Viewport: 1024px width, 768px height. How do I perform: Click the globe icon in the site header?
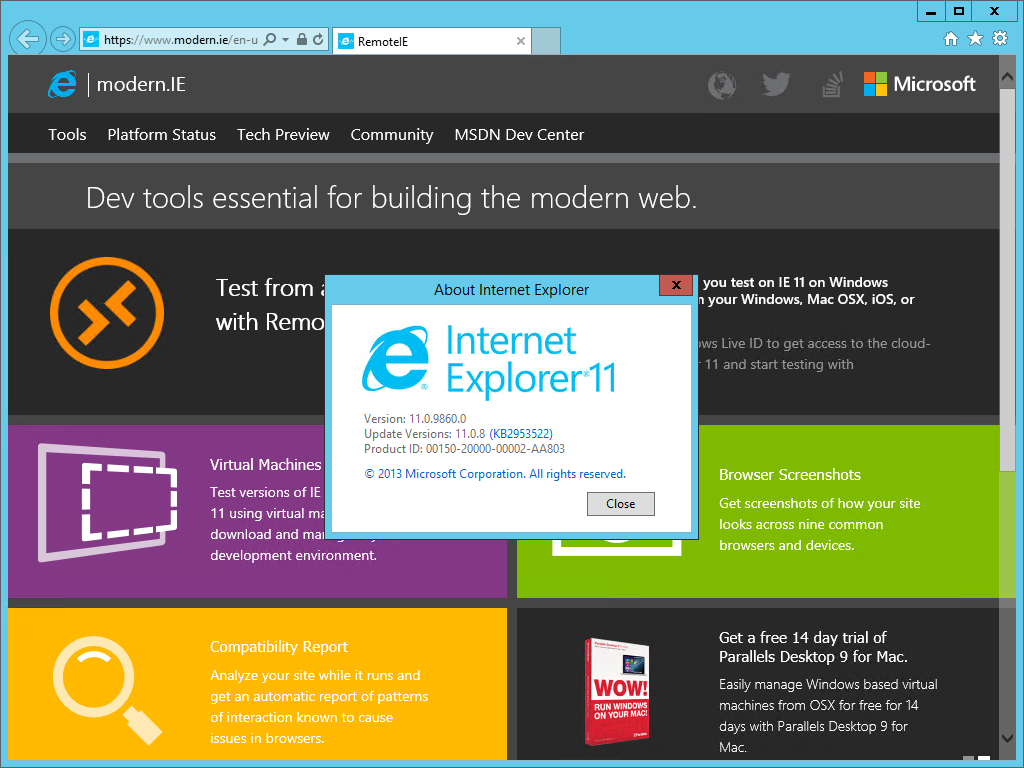pos(722,85)
